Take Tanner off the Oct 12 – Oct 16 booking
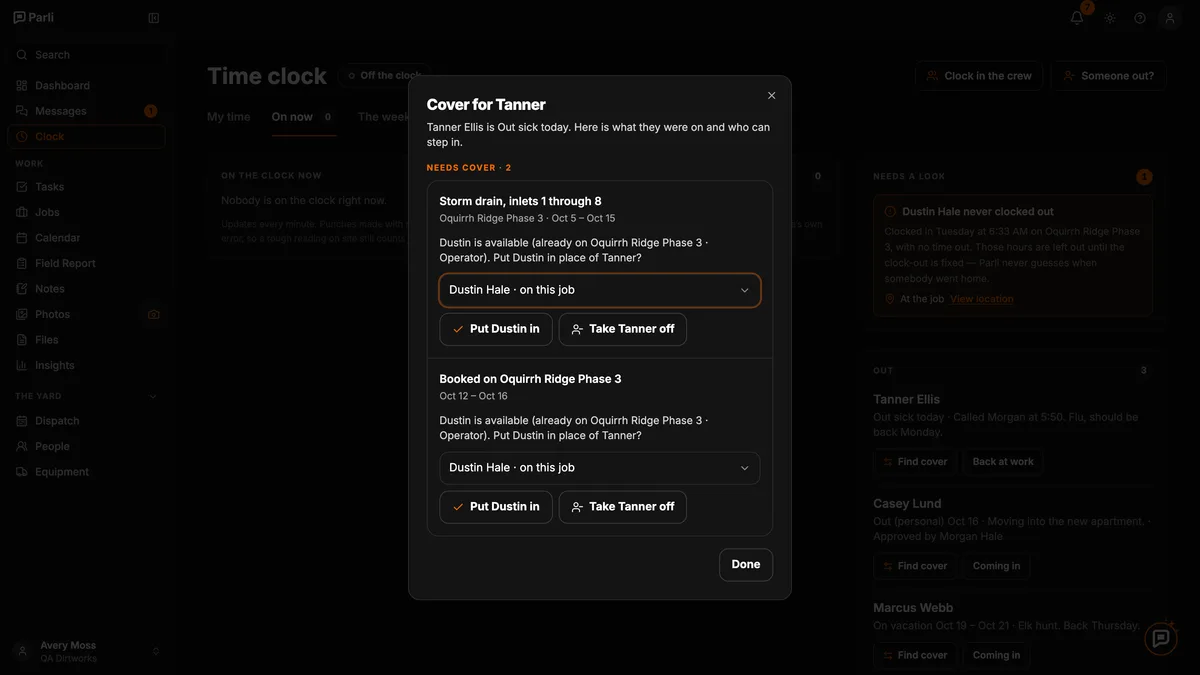This screenshot has width=1200, height=675. (x=623, y=507)
